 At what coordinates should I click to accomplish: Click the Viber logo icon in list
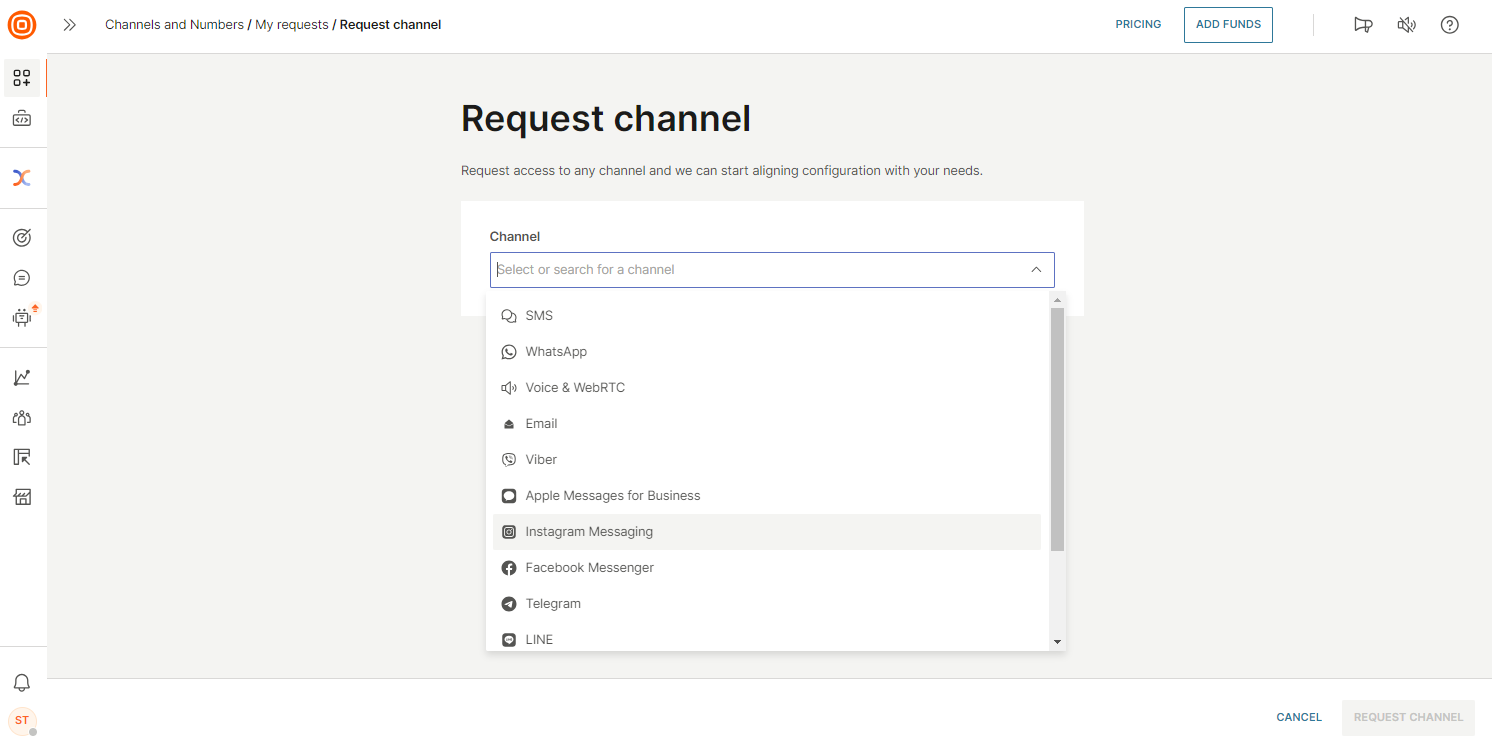click(509, 460)
